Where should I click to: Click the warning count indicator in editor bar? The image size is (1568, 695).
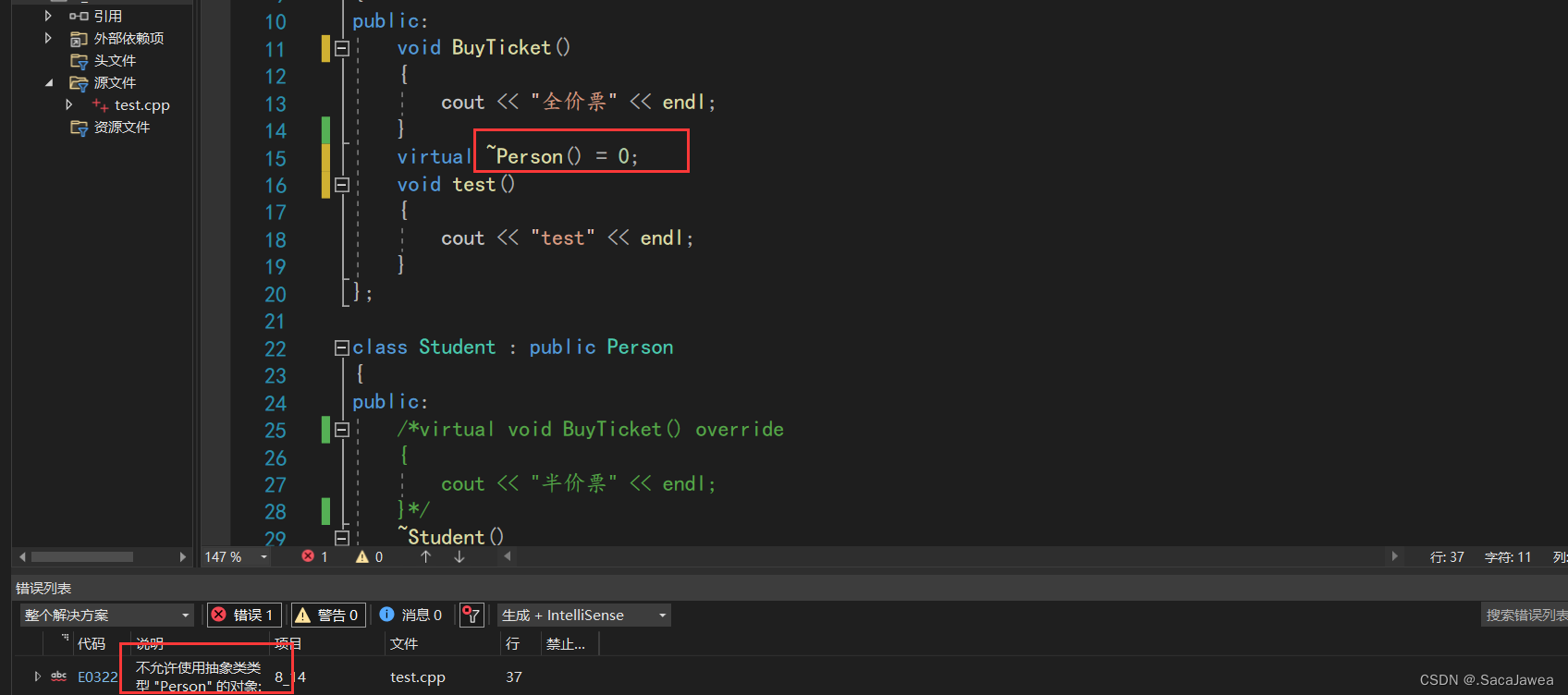[x=370, y=556]
